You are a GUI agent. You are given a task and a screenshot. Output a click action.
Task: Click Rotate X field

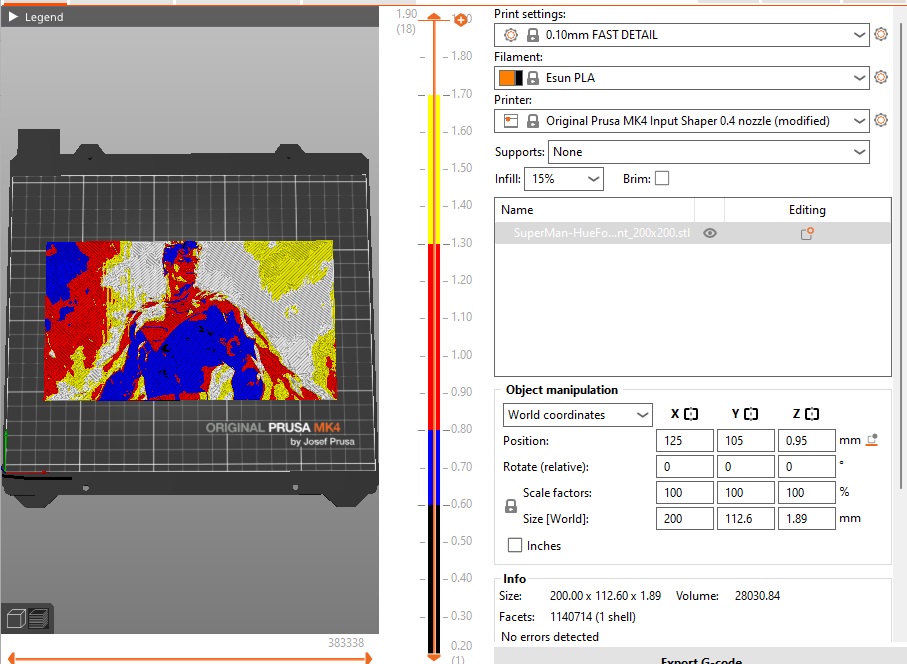684,467
